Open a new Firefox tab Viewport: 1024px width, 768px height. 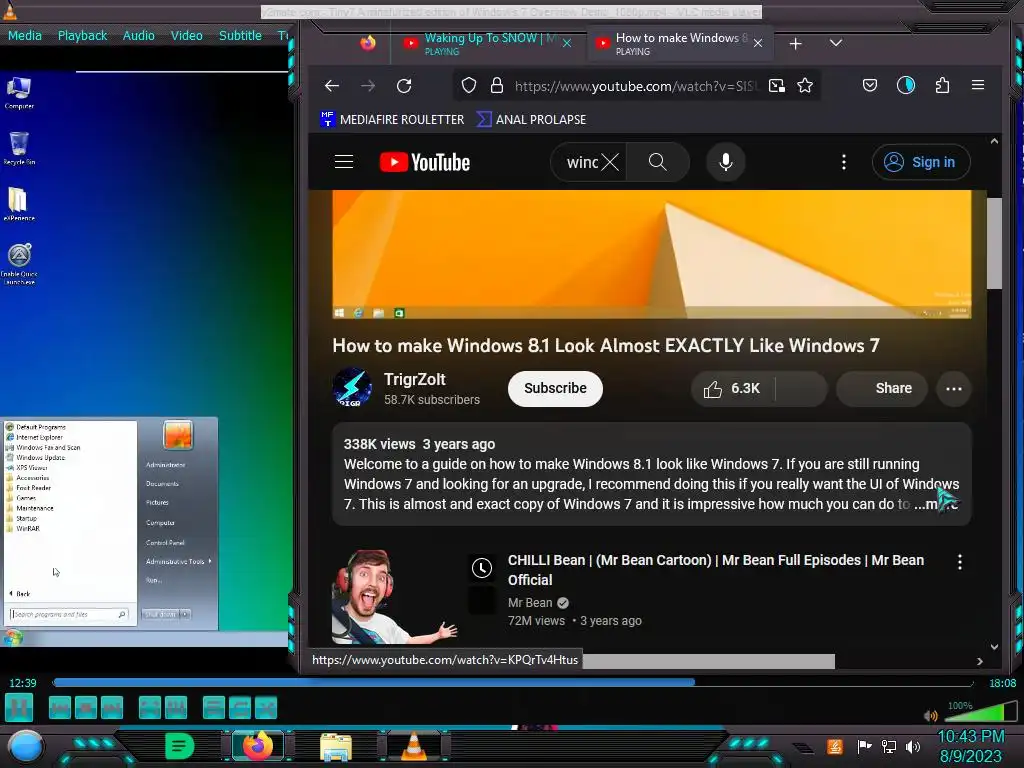pyautogui.click(x=795, y=44)
